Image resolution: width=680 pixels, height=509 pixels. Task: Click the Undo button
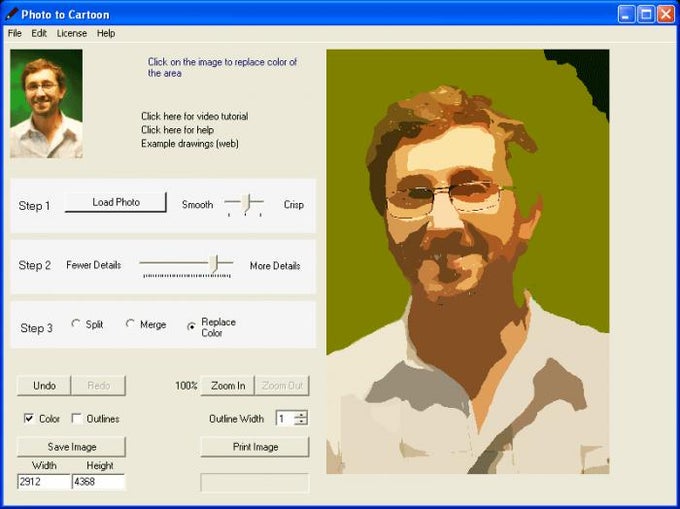tap(44, 385)
